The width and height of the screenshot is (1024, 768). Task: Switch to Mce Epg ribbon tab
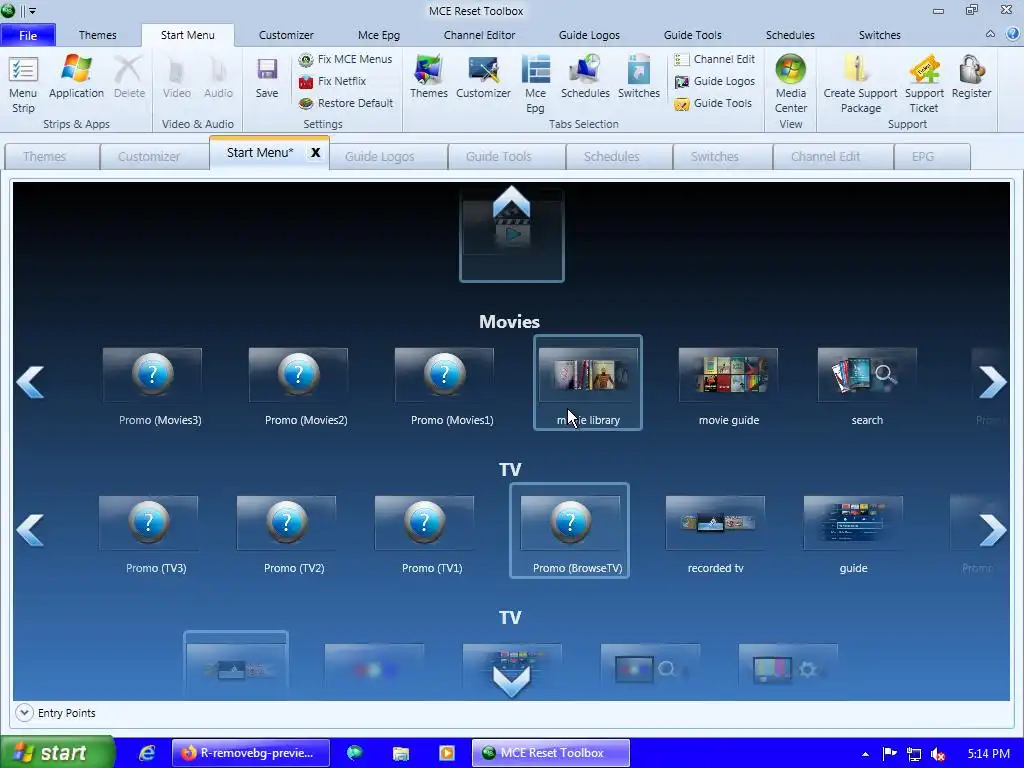click(x=379, y=35)
